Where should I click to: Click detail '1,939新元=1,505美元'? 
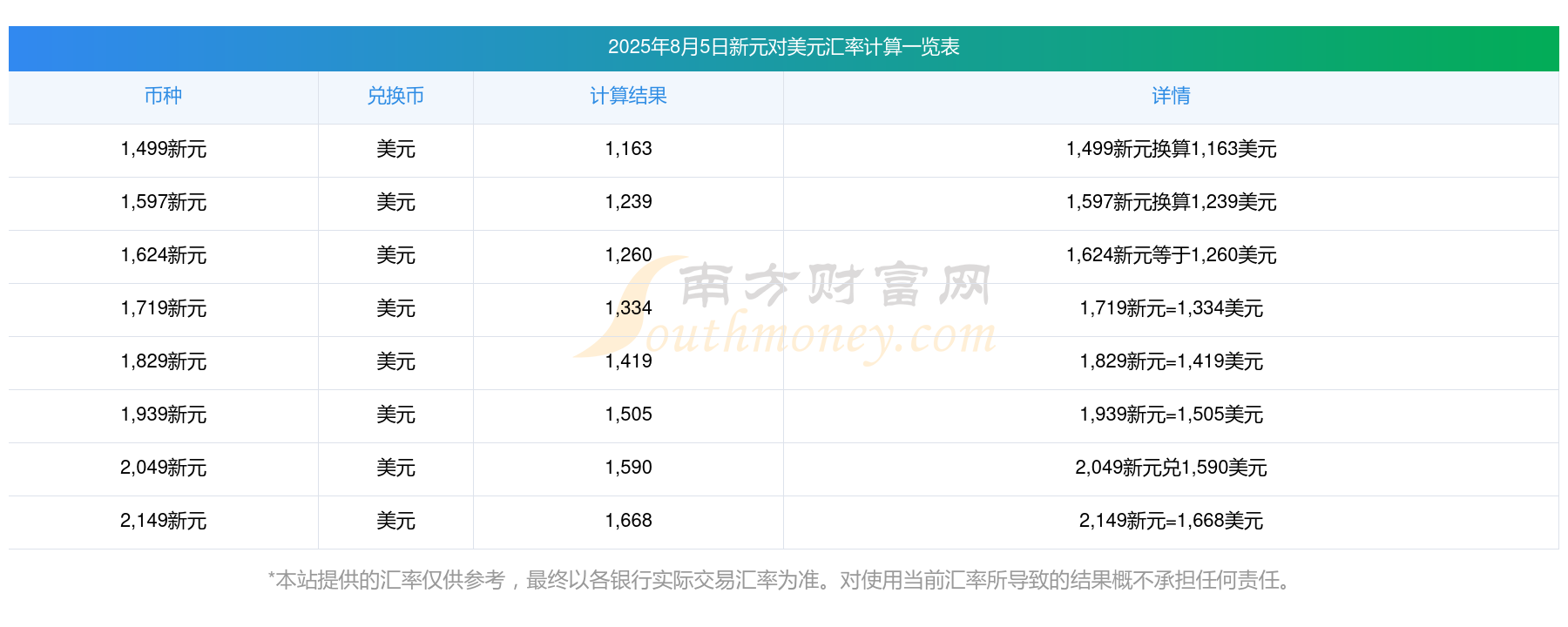click(1171, 415)
